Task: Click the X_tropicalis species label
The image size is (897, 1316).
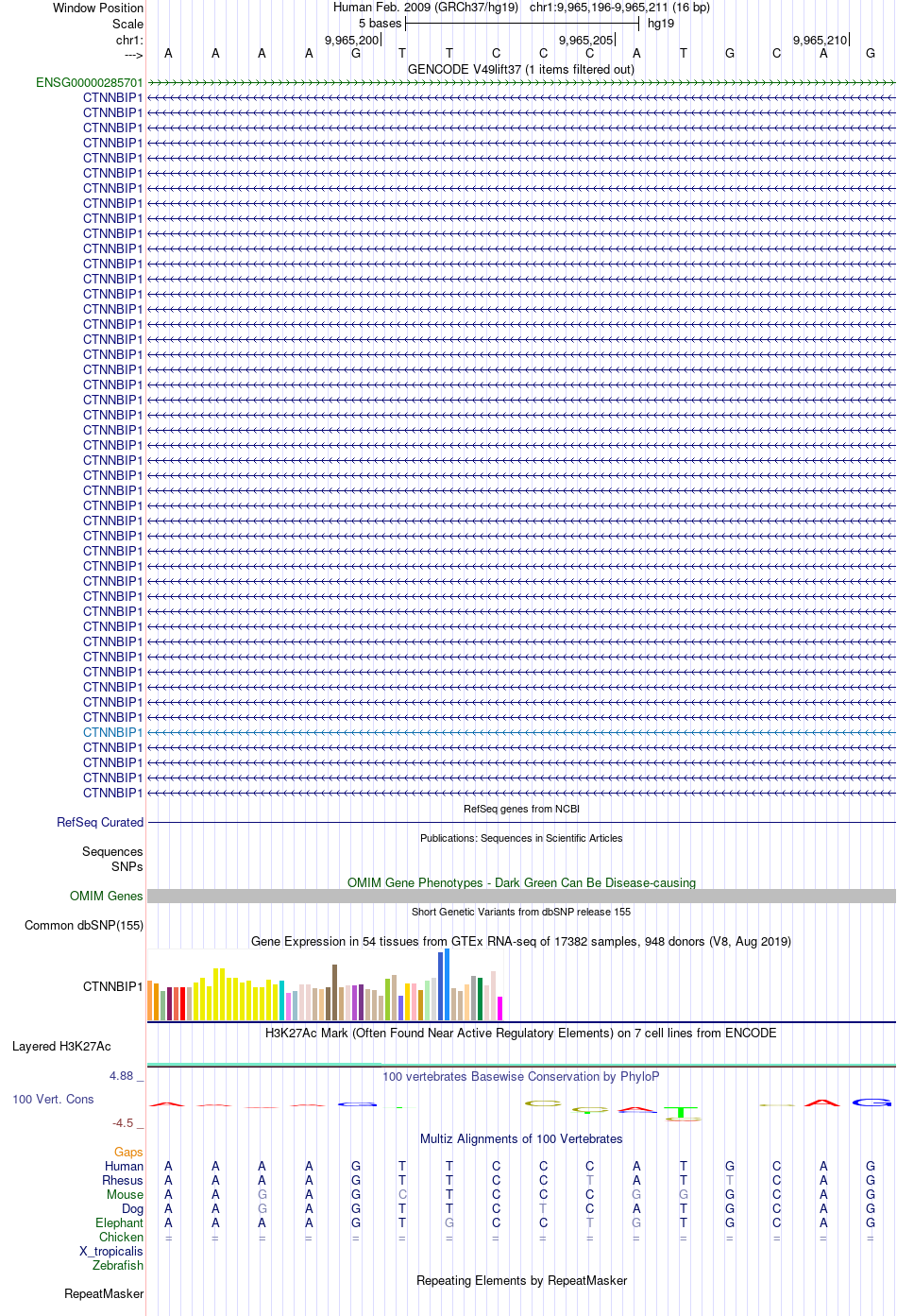Action: coord(111,1252)
